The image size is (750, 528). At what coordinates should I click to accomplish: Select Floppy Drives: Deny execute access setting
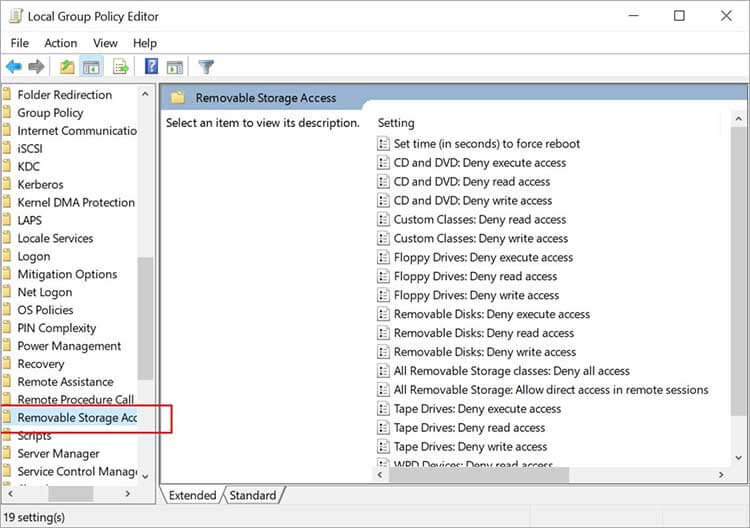click(483, 257)
